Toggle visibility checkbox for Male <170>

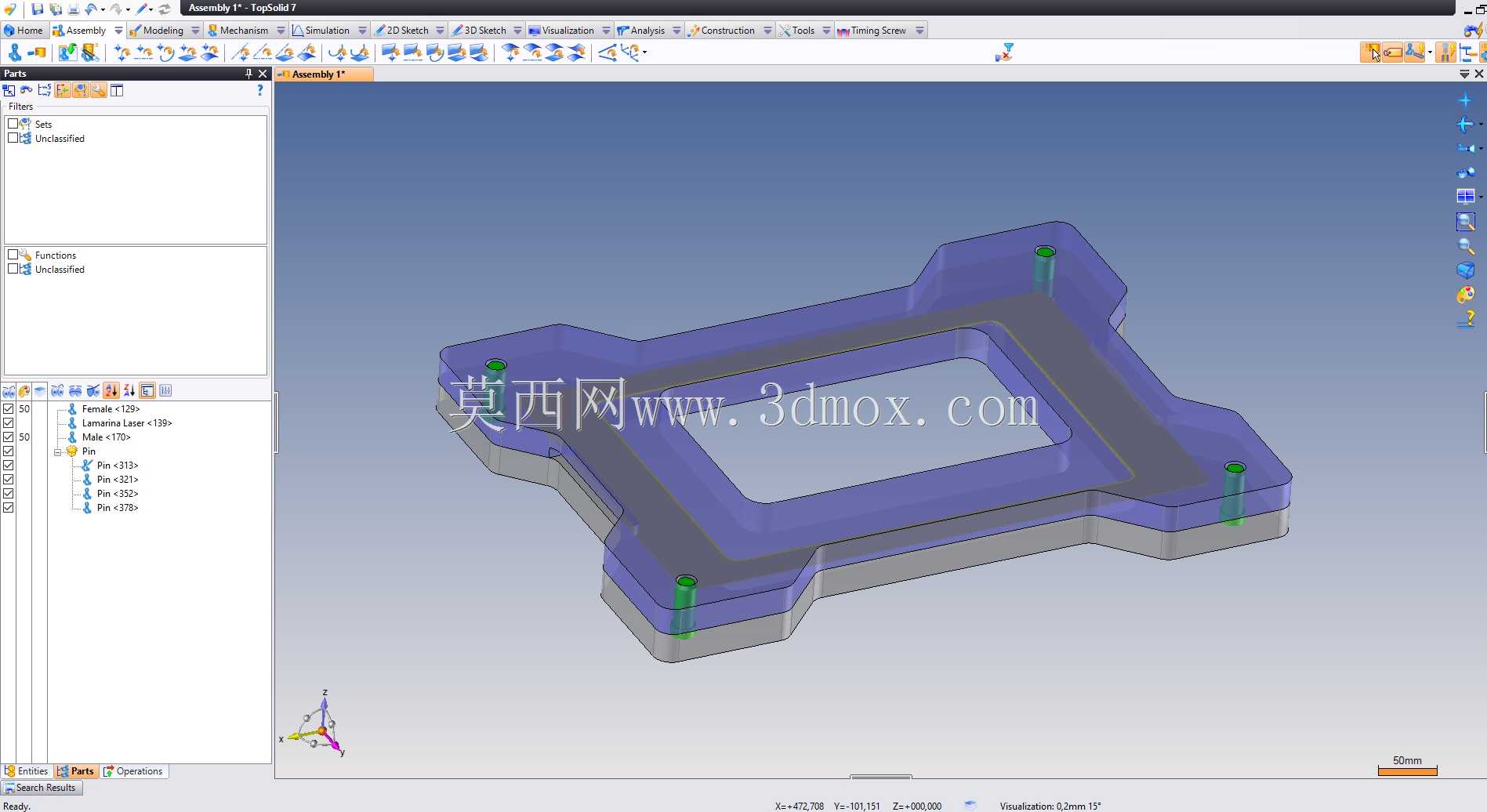click(9, 437)
